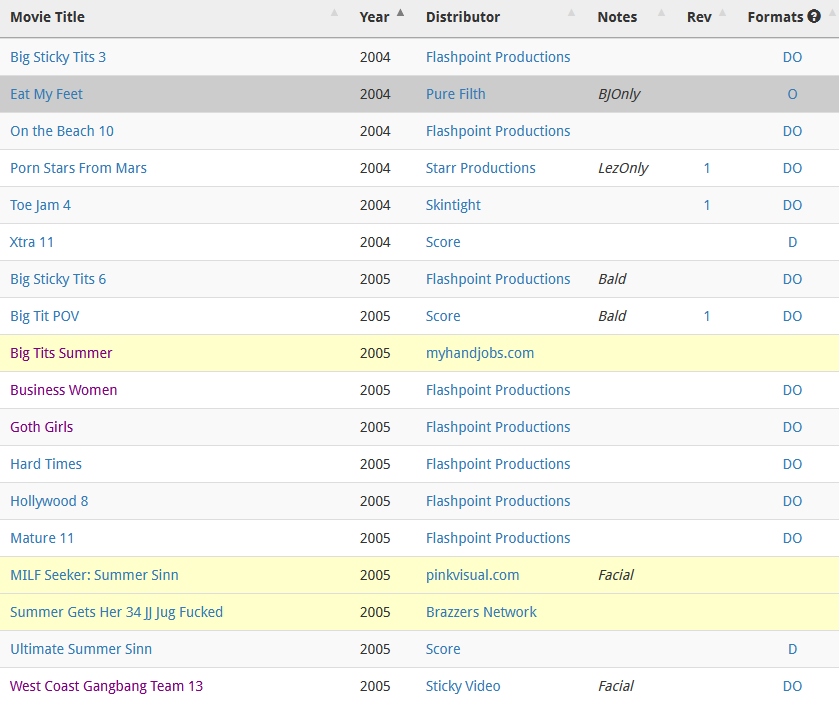Click the D format in Xtra 11 row

pos(792,242)
